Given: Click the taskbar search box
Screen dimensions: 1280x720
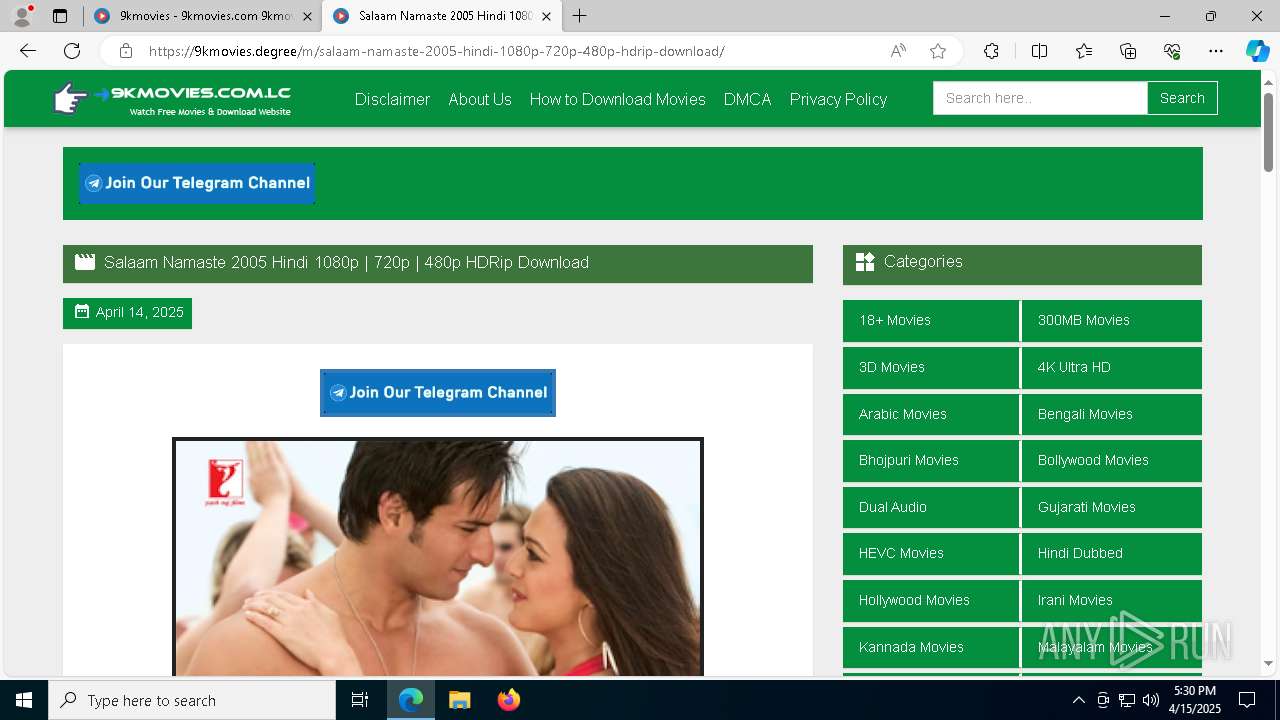Looking at the screenshot, I should [x=192, y=700].
